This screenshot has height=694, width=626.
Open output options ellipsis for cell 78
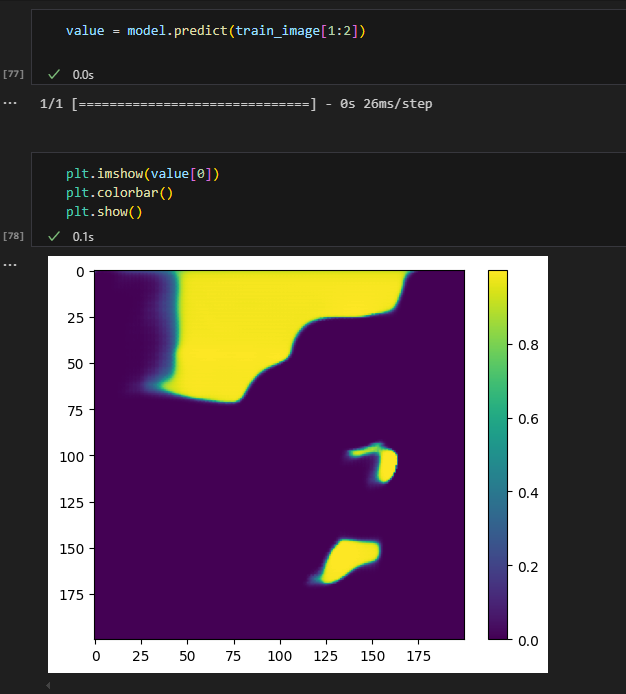click(x=10, y=265)
